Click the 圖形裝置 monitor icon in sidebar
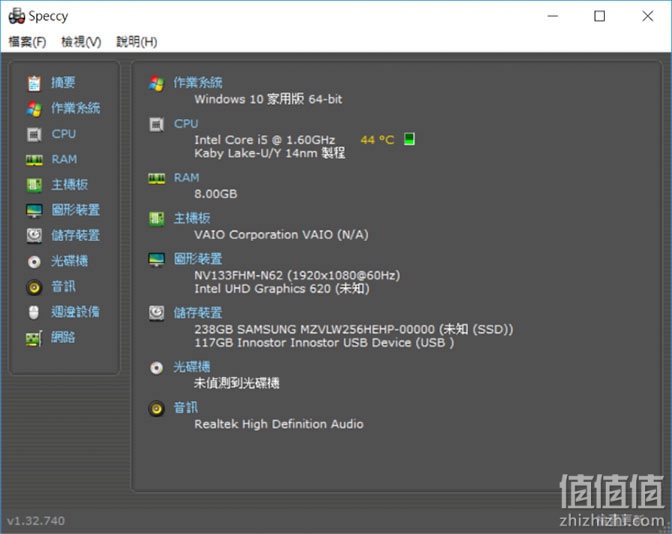 (x=34, y=210)
